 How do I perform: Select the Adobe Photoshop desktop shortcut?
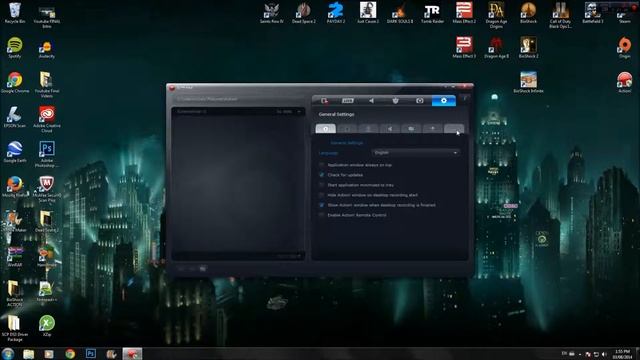point(47,154)
